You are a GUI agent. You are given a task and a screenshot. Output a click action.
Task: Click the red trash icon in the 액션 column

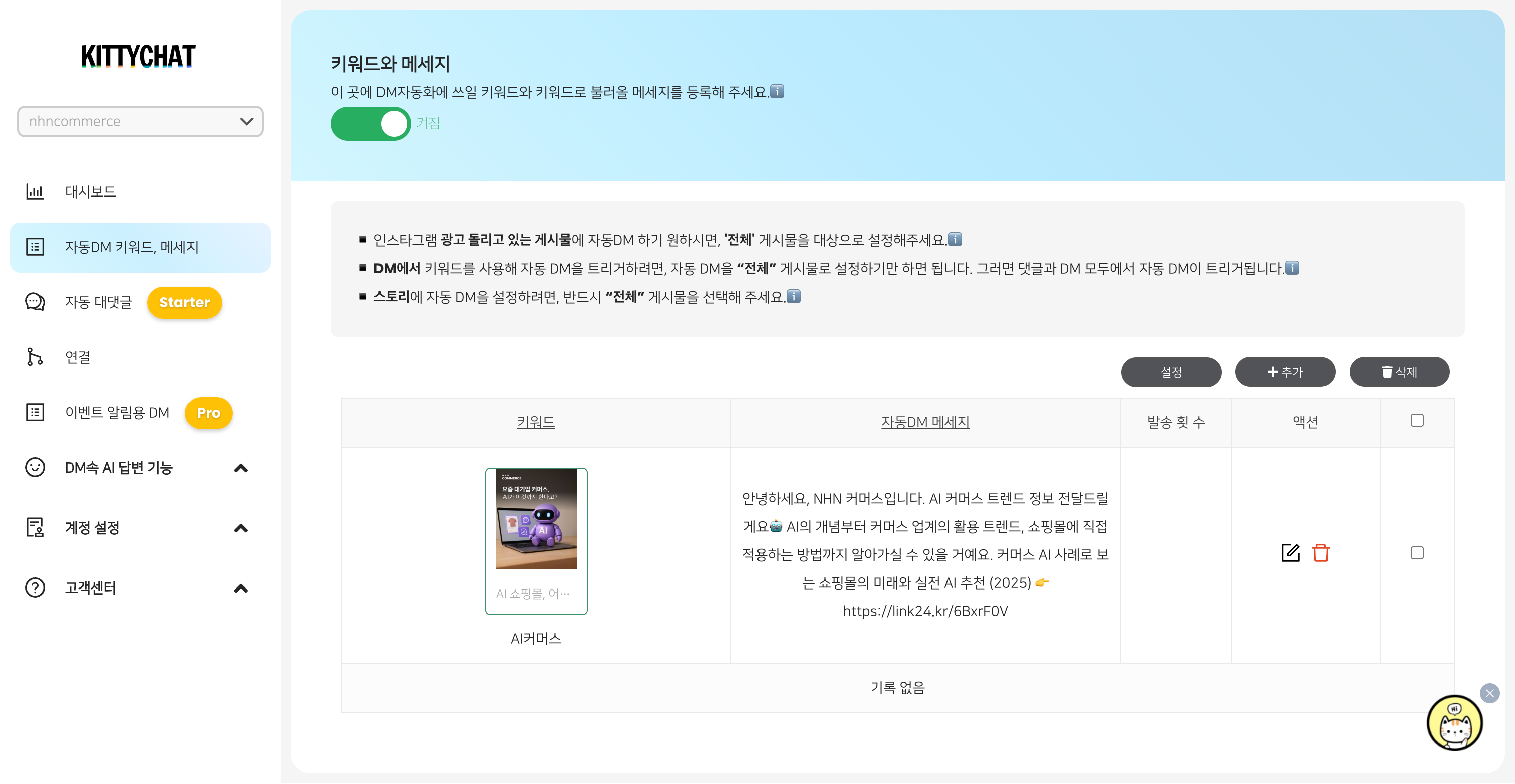coord(1321,553)
